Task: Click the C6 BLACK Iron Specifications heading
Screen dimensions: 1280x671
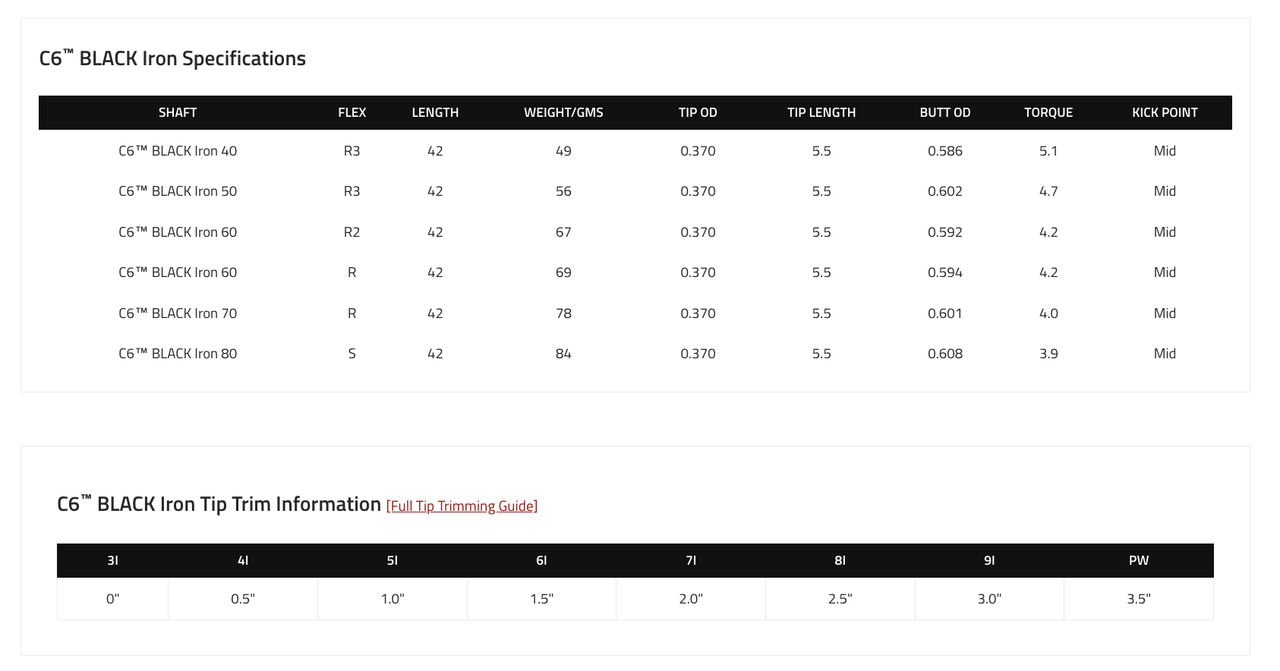Action: click(172, 58)
